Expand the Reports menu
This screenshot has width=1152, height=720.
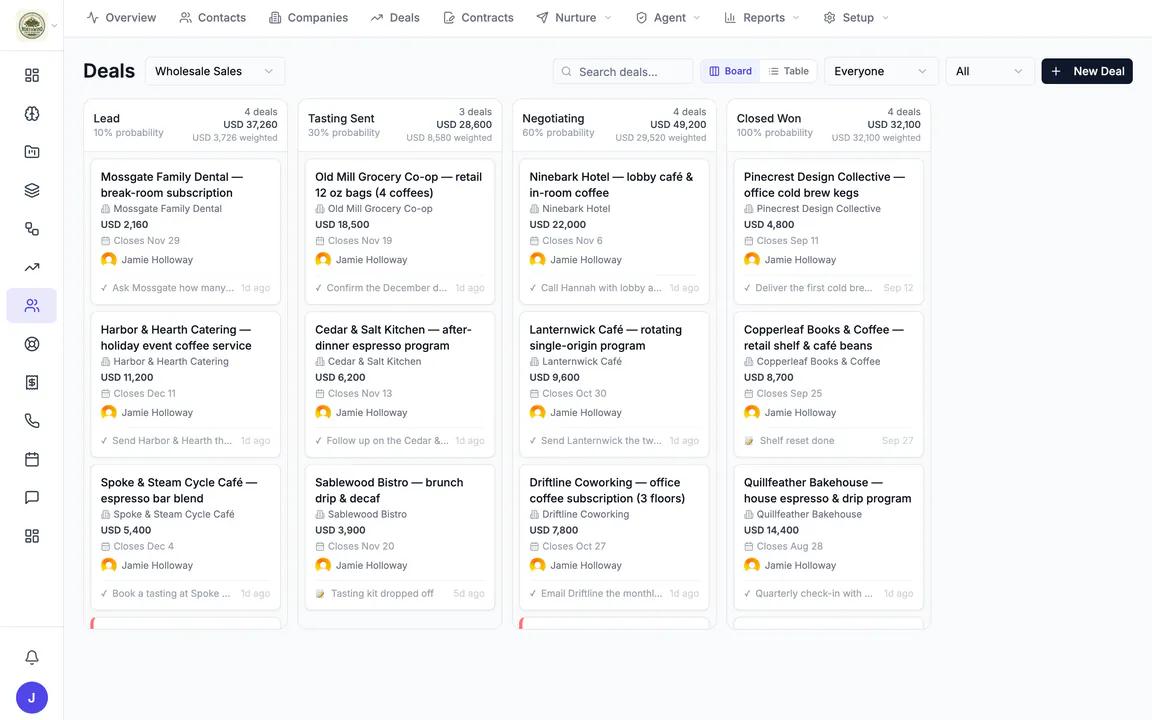(x=762, y=18)
